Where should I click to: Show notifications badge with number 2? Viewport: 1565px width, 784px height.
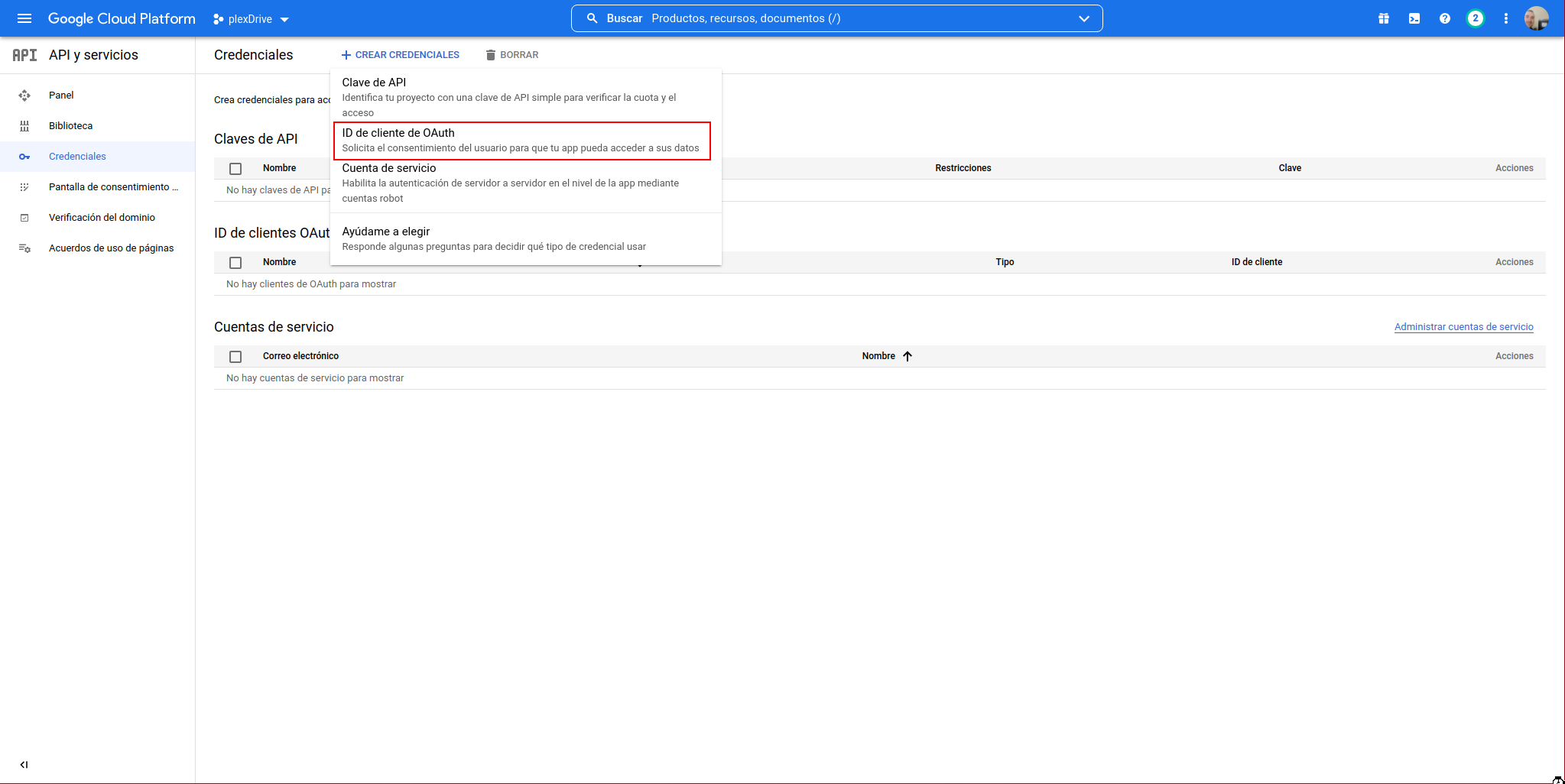coord(1475,18)
